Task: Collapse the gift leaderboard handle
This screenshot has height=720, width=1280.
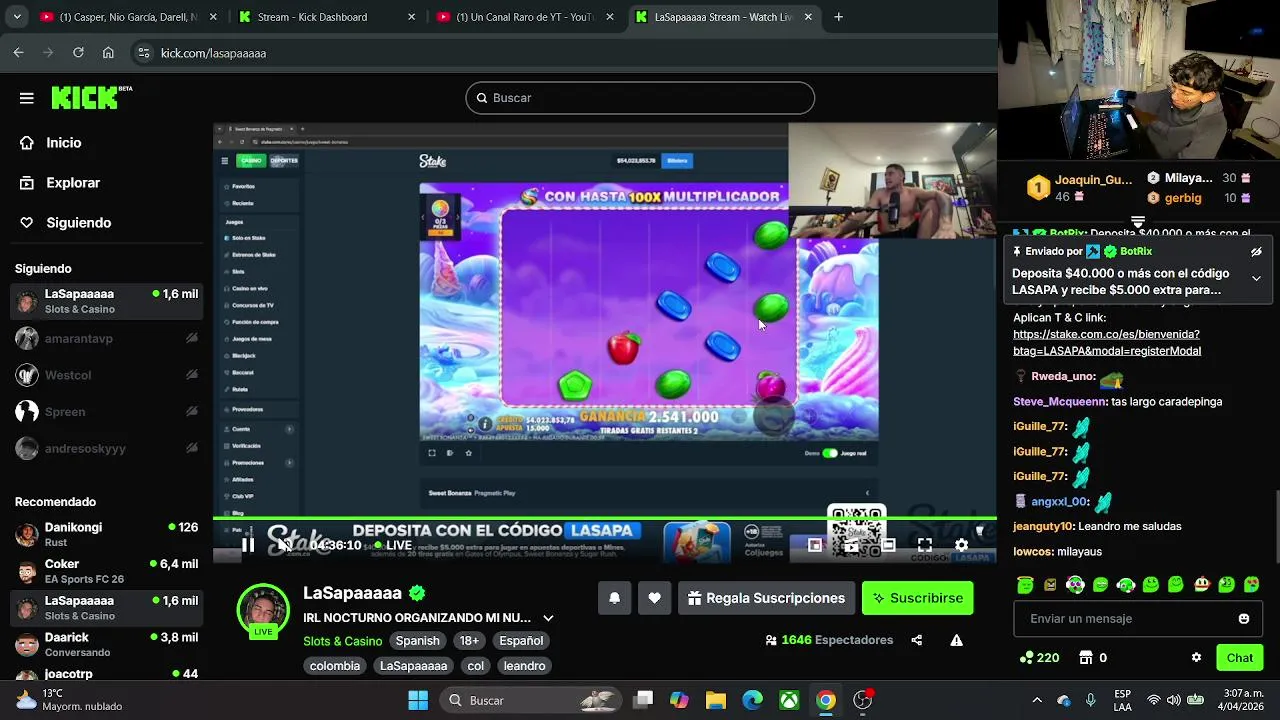Action: (x=1138, y=222)
